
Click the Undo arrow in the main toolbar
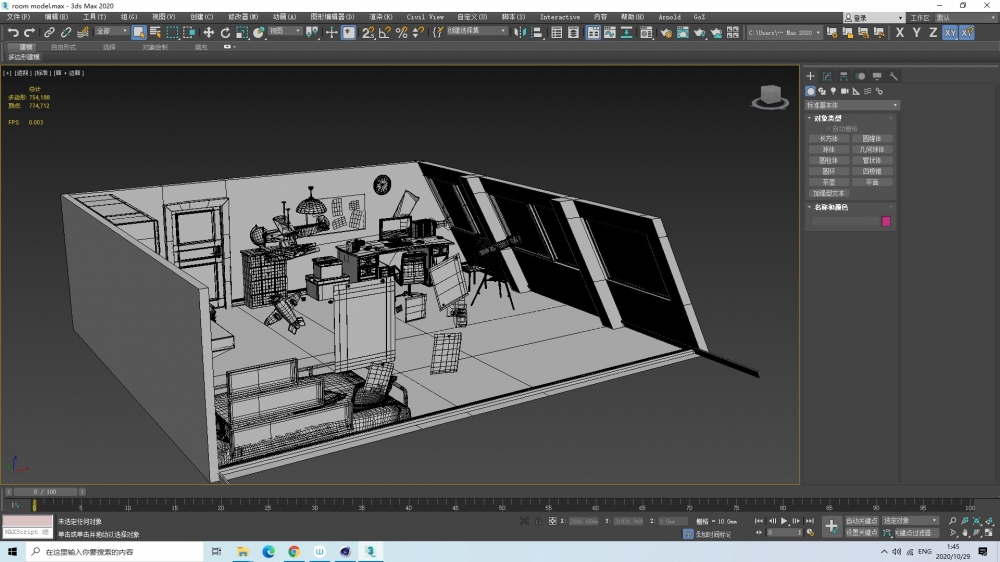click(13, 33)
